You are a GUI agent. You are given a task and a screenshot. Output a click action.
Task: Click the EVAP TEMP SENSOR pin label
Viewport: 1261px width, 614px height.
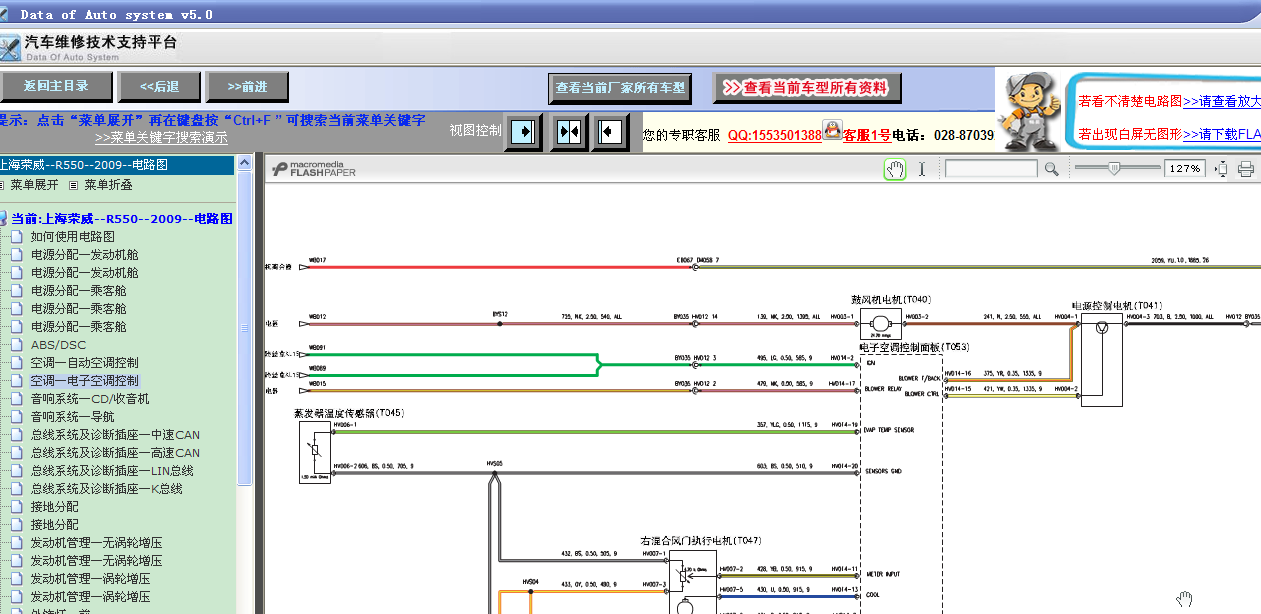pos(889,430)
